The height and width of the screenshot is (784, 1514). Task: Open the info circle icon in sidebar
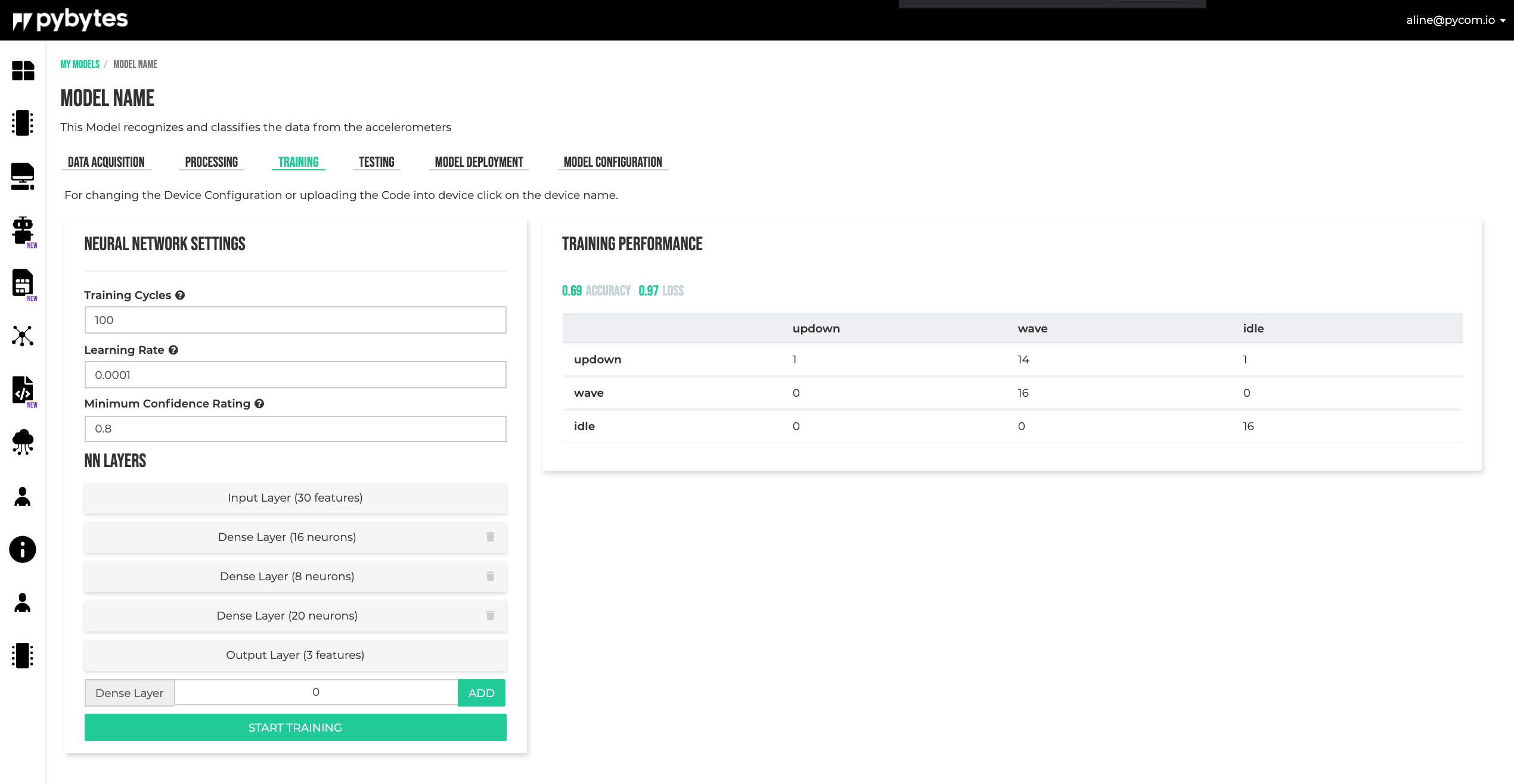point(23,549)
